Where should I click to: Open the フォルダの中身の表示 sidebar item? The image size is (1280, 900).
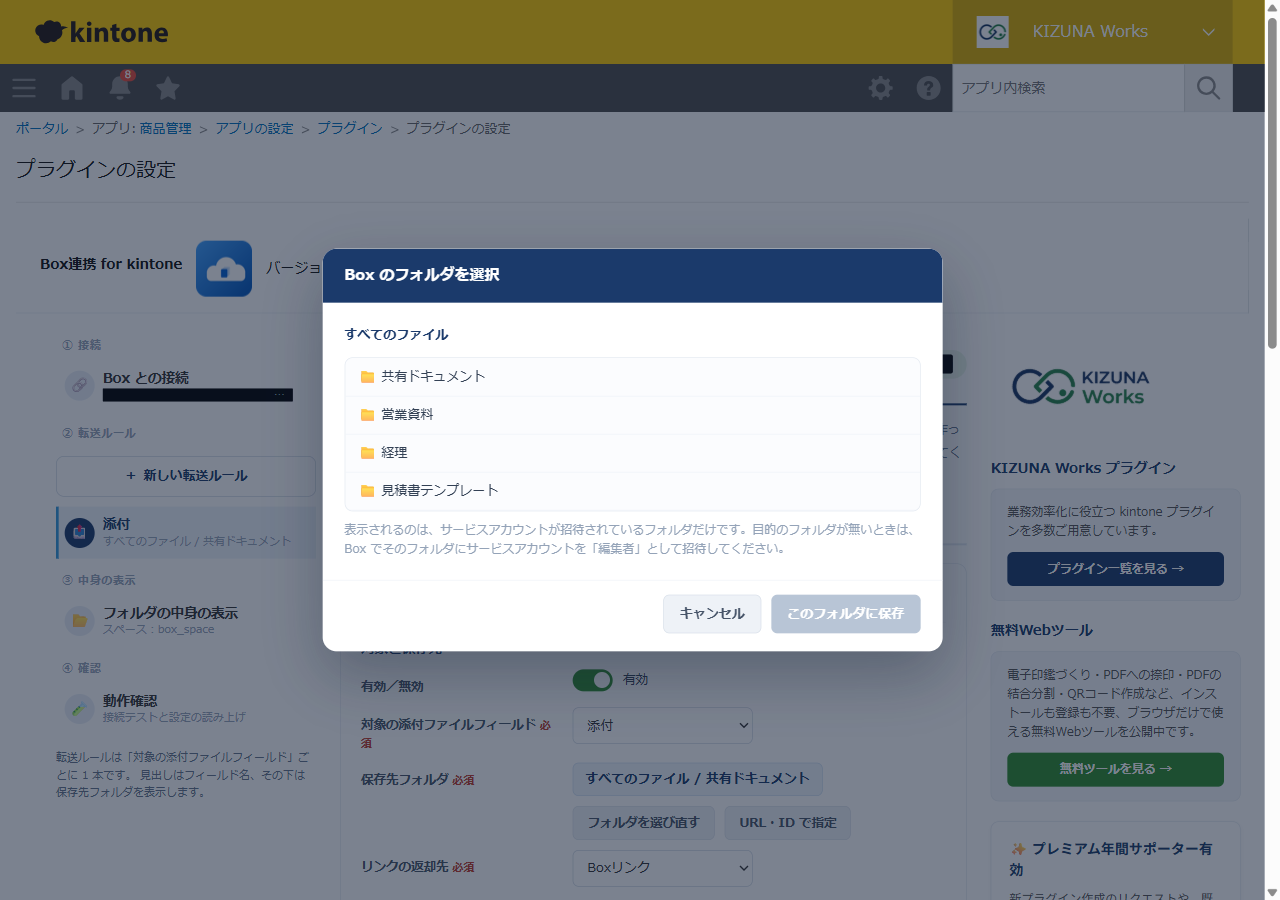[x=186, y=621]
